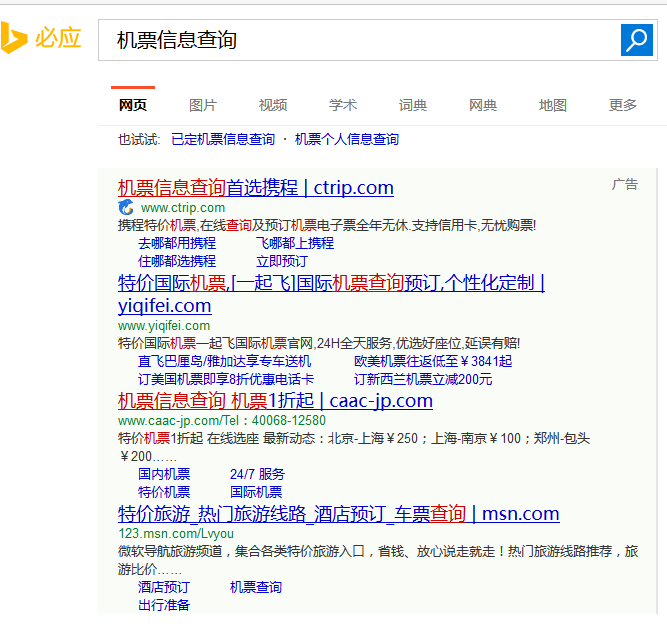Open the 24/7 服务 sublink
The width and height of the screenshot is (667, 627).
coord(257,474)
